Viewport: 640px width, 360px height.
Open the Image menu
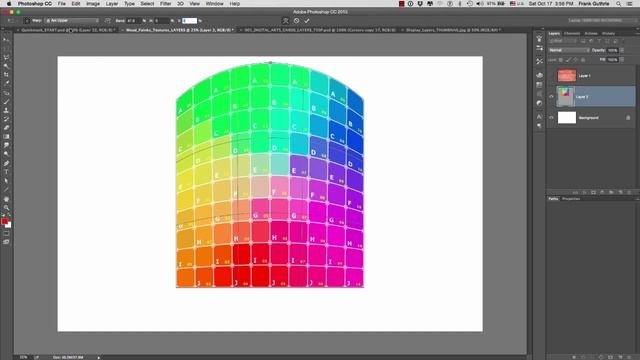point(93,4)
